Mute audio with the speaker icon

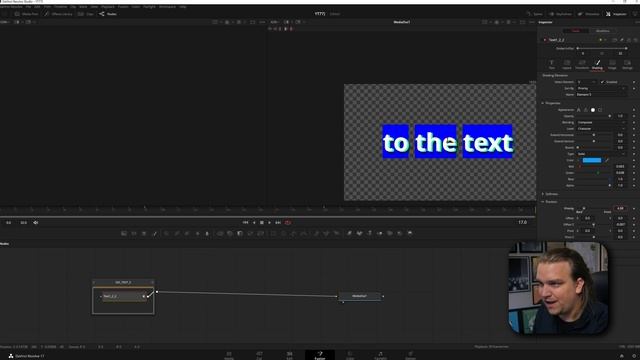(36, 222)
